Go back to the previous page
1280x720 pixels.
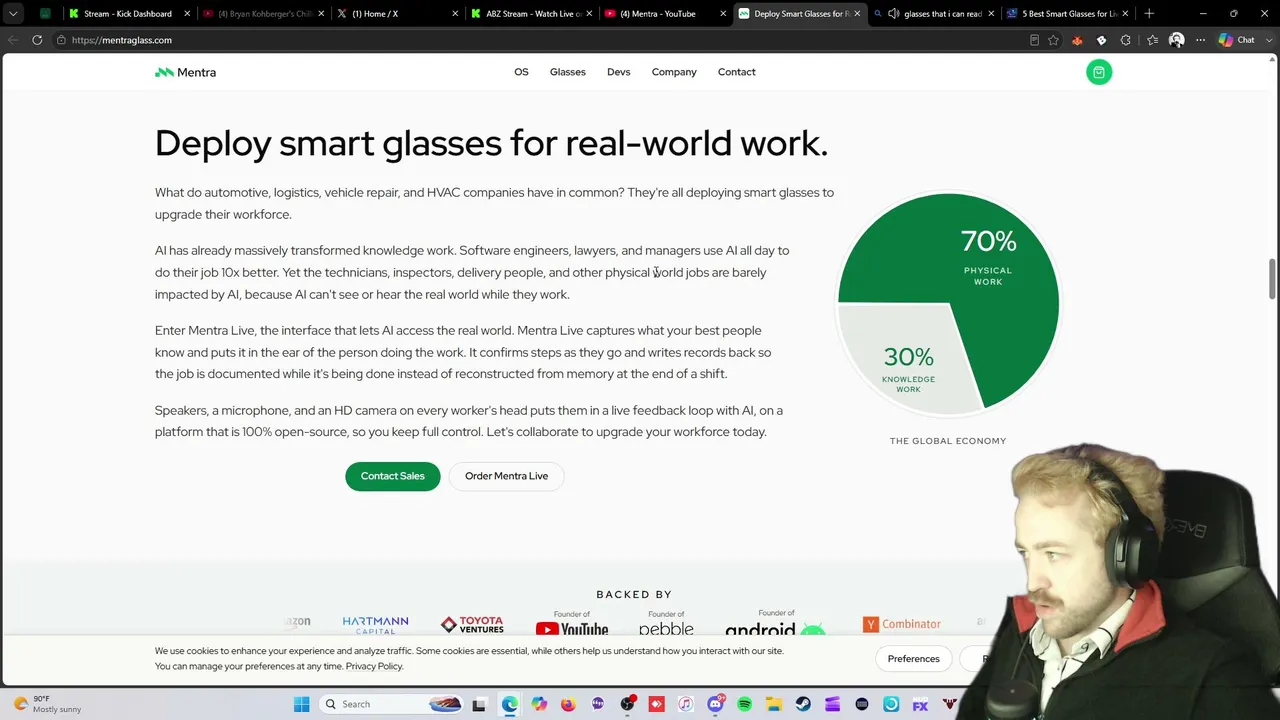(12, 40)
